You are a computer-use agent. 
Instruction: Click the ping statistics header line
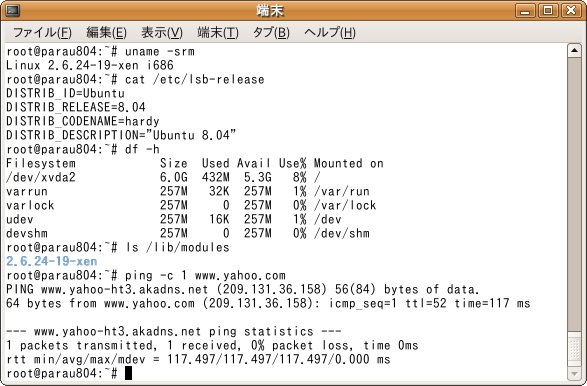pos(174,331)
